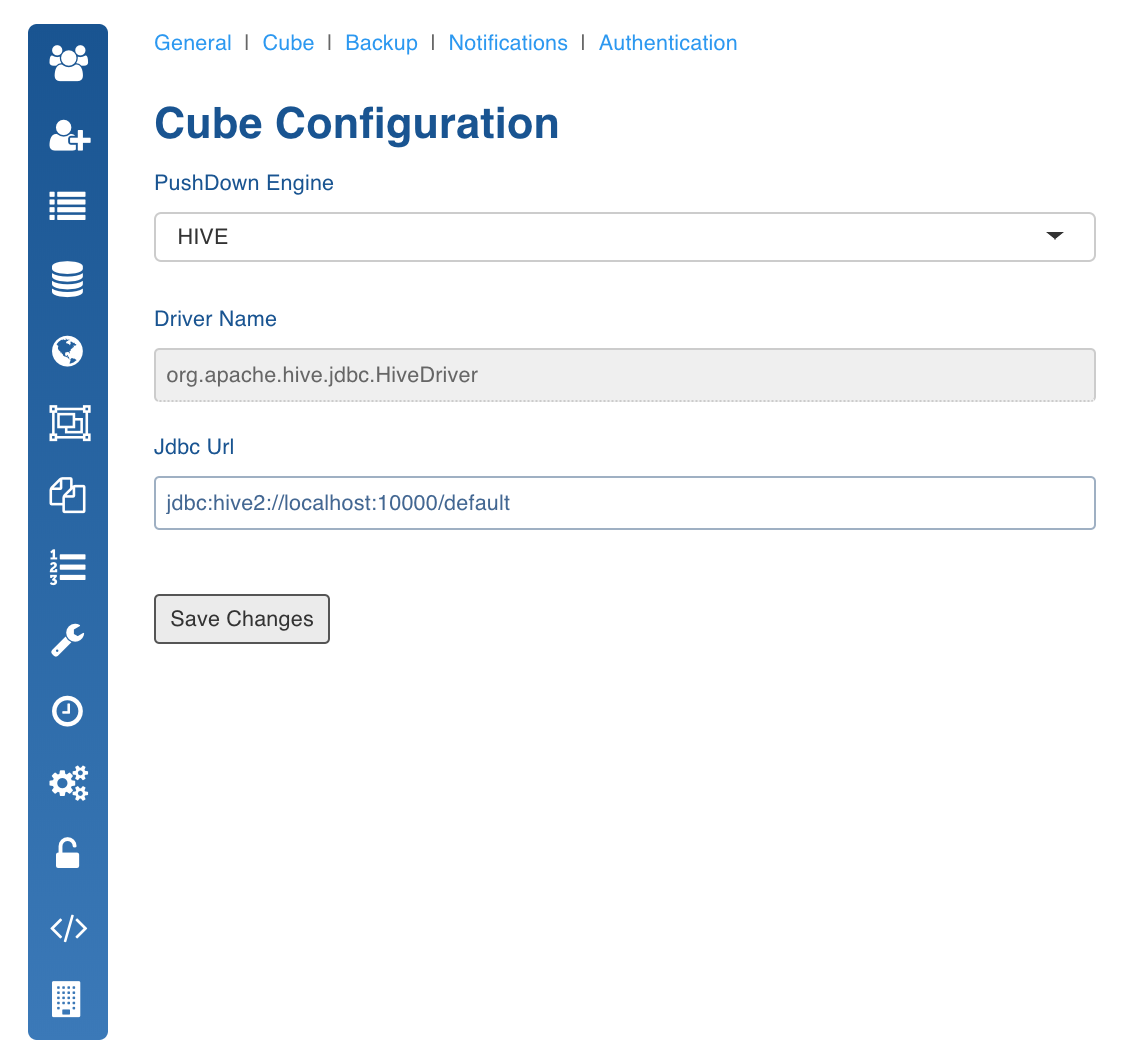Image resolution: width=1126 pixels, height=1058 pixels.
Task: Click the clock history icon
Action: point(68,711)
